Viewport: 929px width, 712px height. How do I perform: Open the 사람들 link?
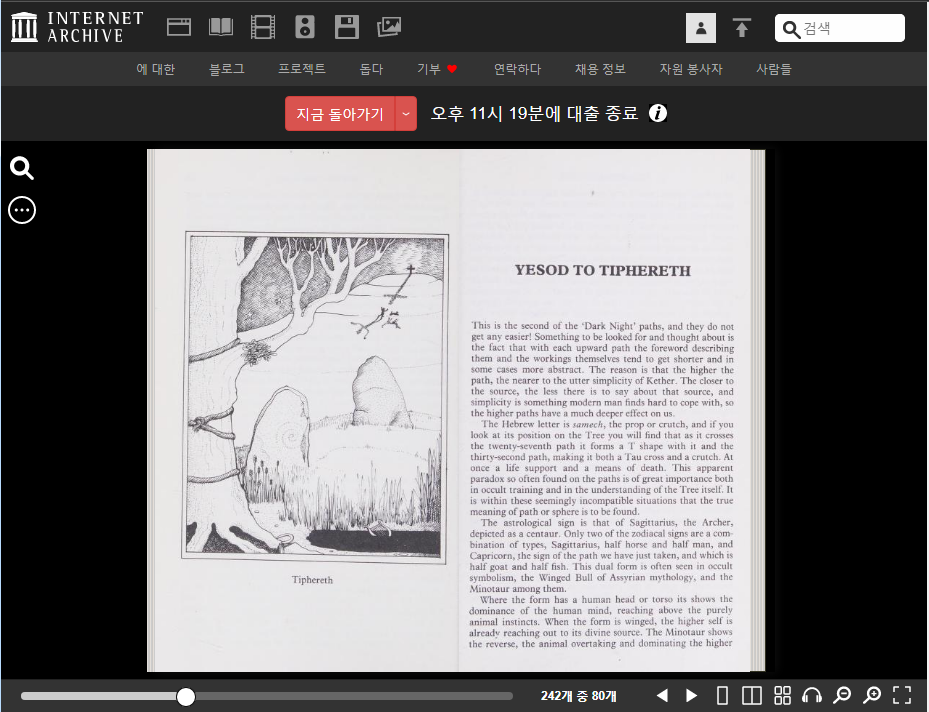[774, 69]
